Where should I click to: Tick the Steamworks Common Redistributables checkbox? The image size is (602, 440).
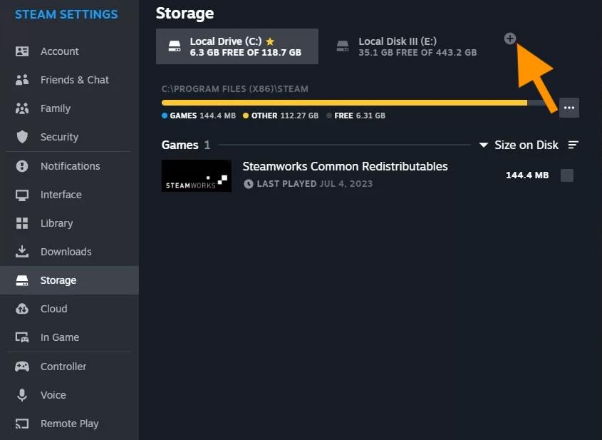point(567,176)
